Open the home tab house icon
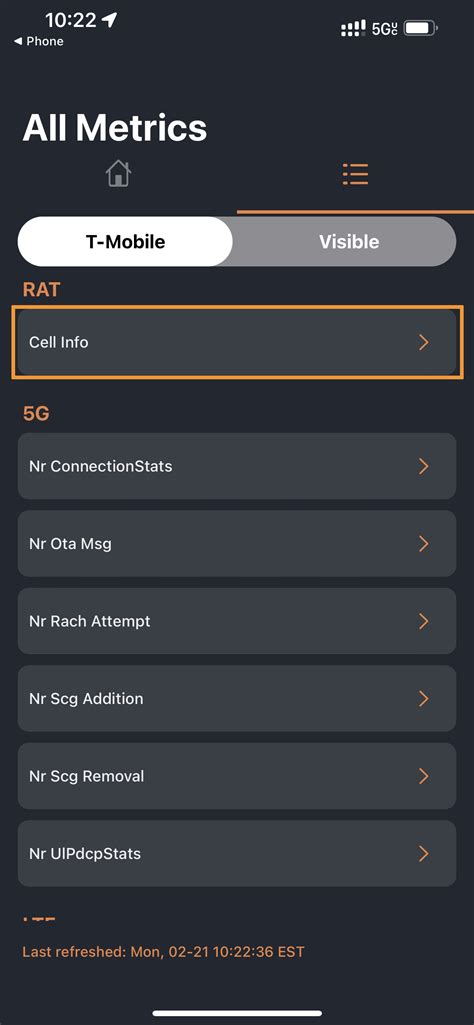The width and height of the screenshot is (474, 1025). (x=118, y=174)
